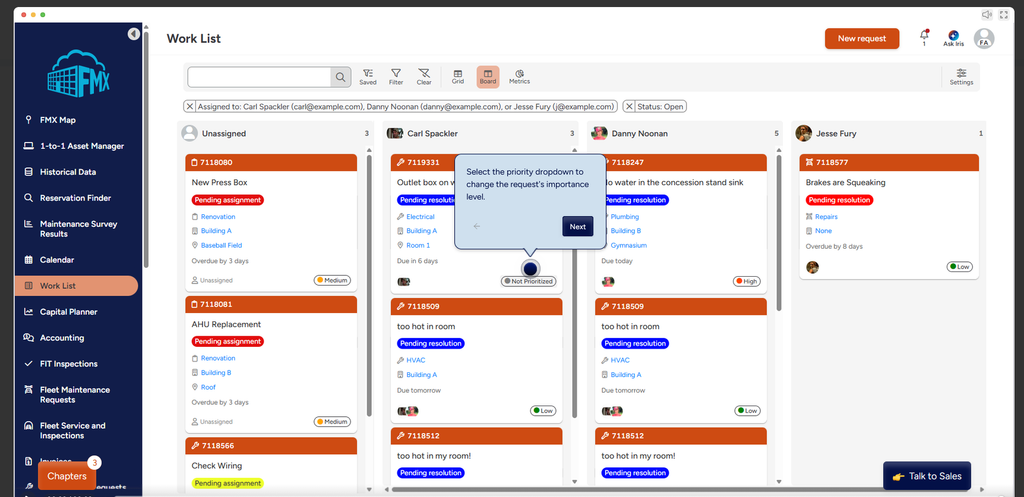This screenshot has width=1024, height=497.
Task: Click Baseball Field location link
Action: [221, 246]
